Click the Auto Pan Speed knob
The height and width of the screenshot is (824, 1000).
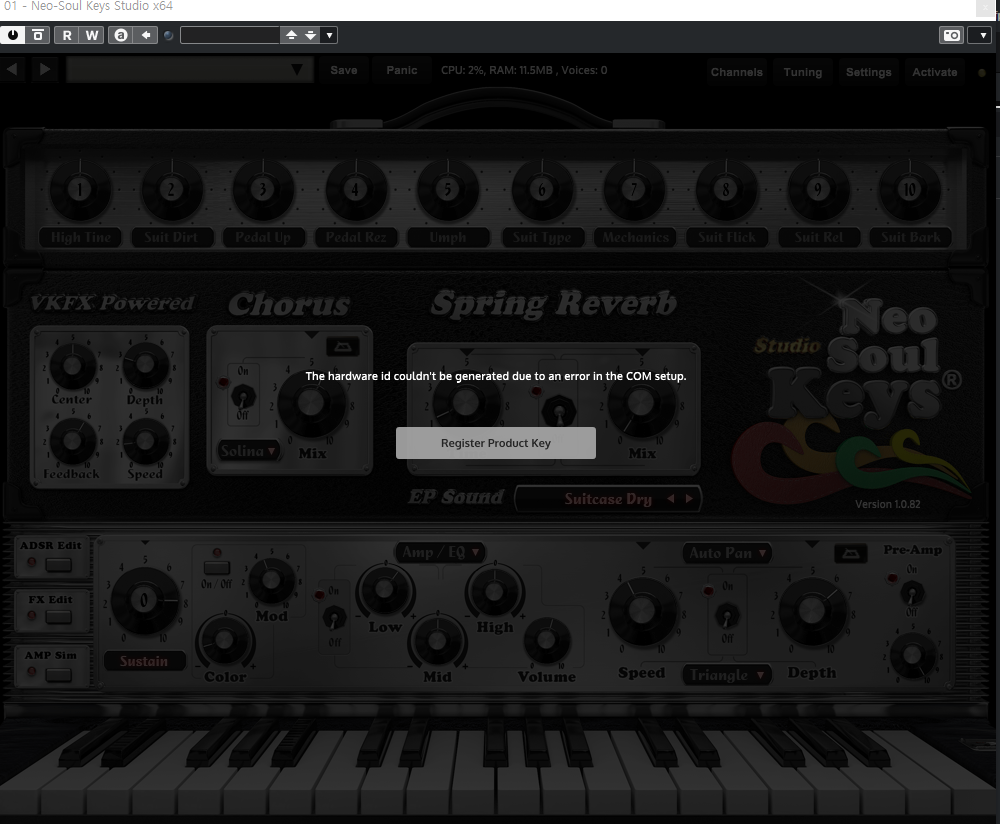point(642,611)
